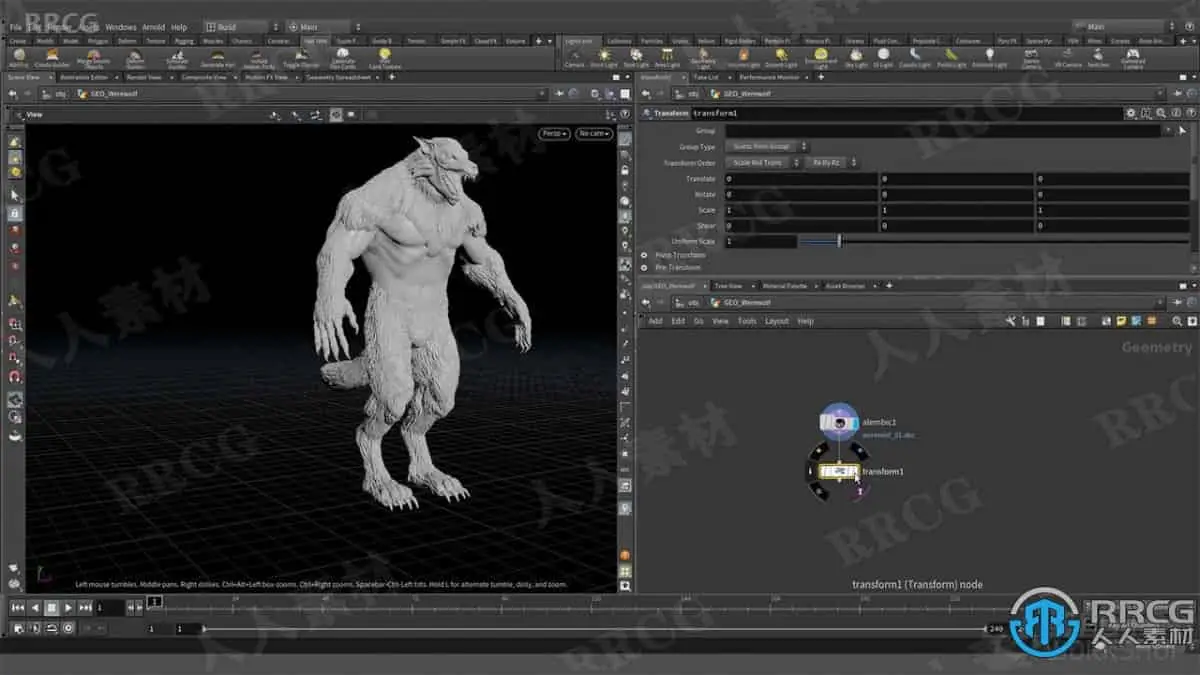Click the Gamepad Camera shelf tool

pos(1133,58)
